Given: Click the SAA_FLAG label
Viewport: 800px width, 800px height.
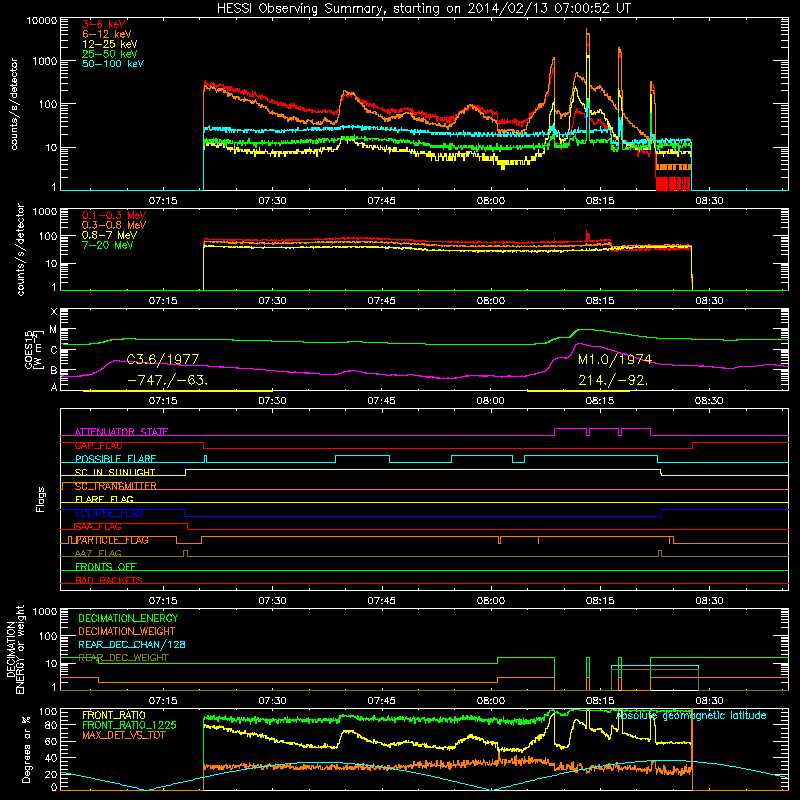Looking at the screenshot, I should [x=98, y=527].
